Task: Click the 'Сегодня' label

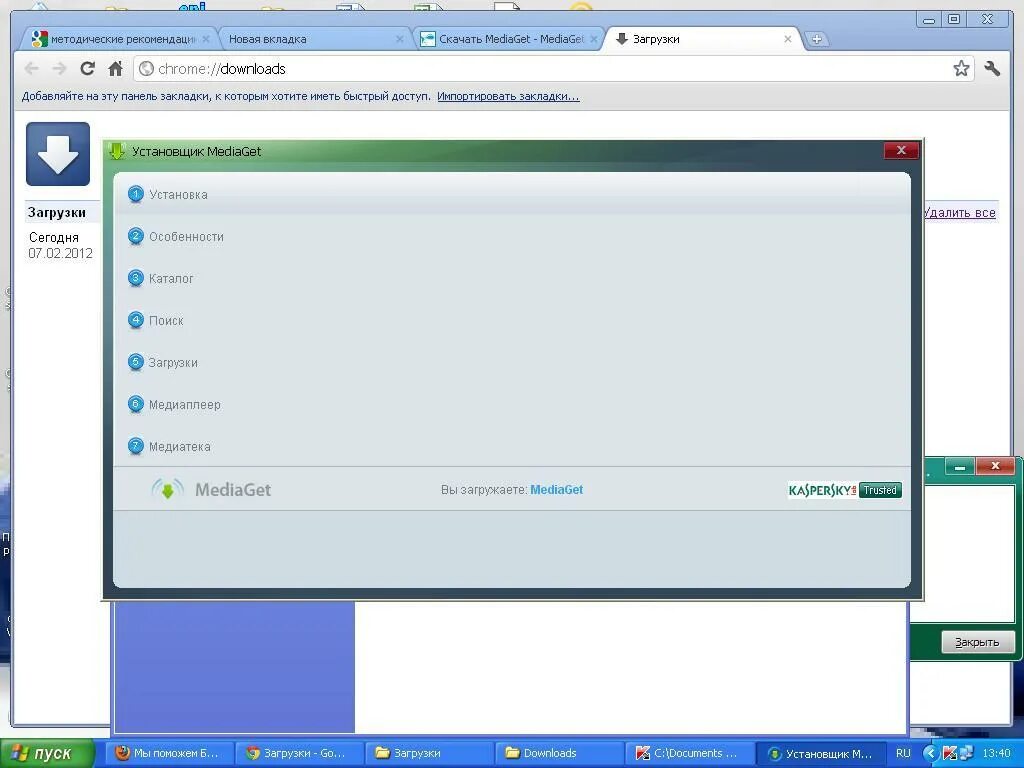Action: [x=54, y=238]
